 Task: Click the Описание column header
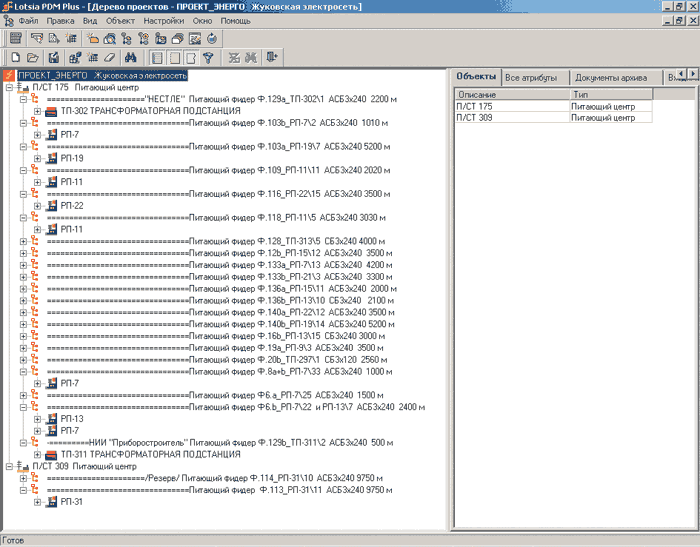pyautogui.click(x=510, y=94)
